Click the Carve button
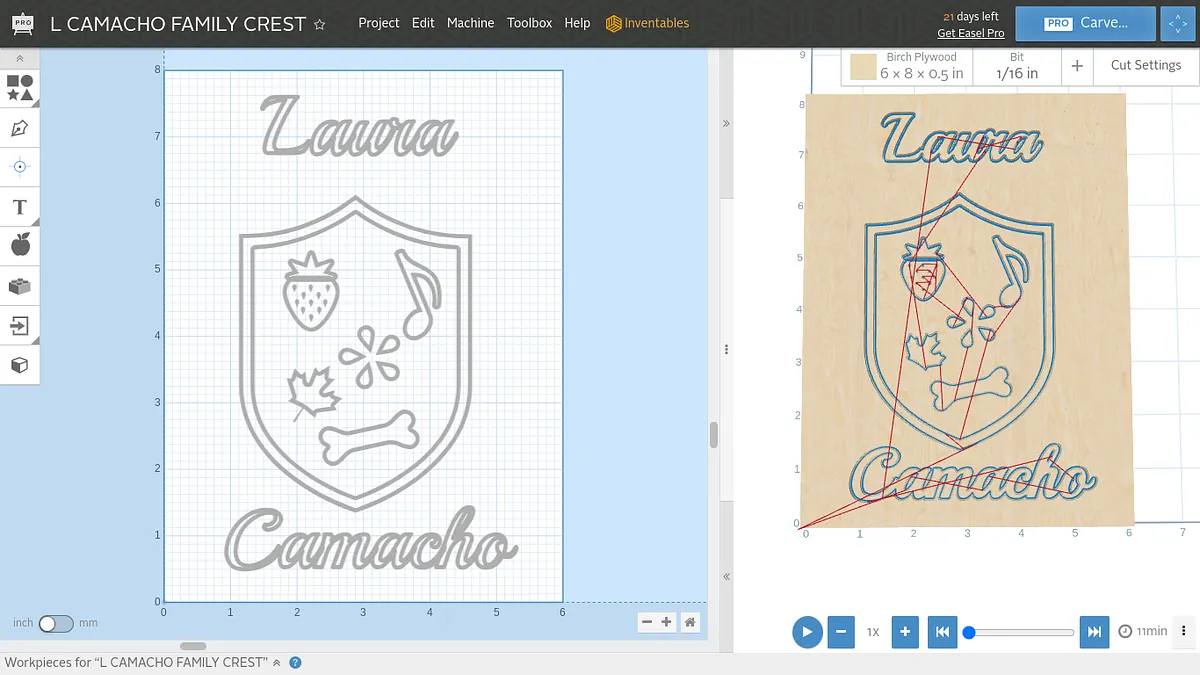Image resolution: width=1200 pixels, height=675 pixels. (1085, 23)
